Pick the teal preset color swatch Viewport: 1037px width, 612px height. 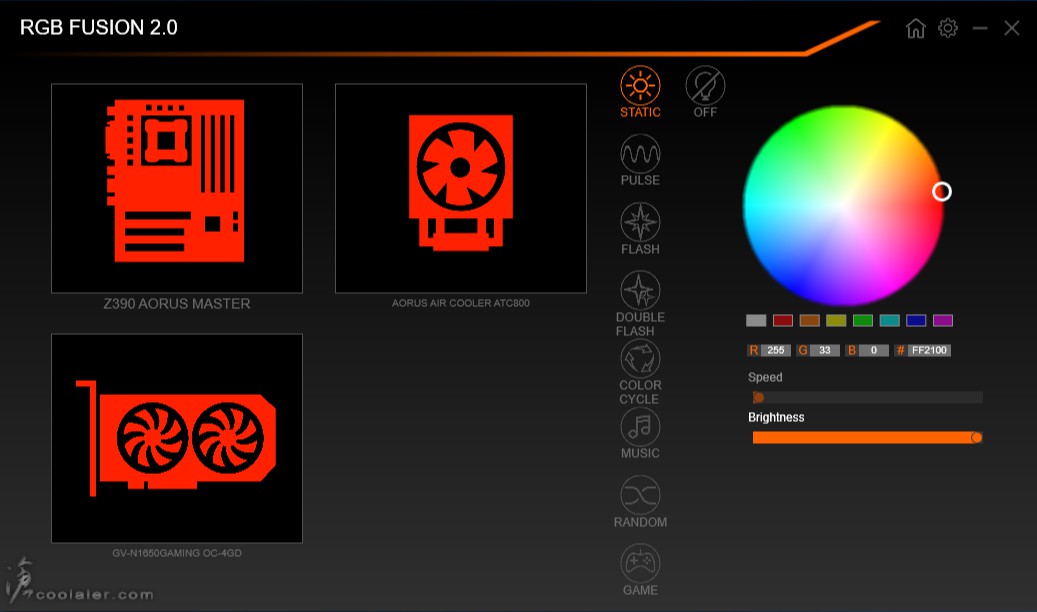pos(890,320)
